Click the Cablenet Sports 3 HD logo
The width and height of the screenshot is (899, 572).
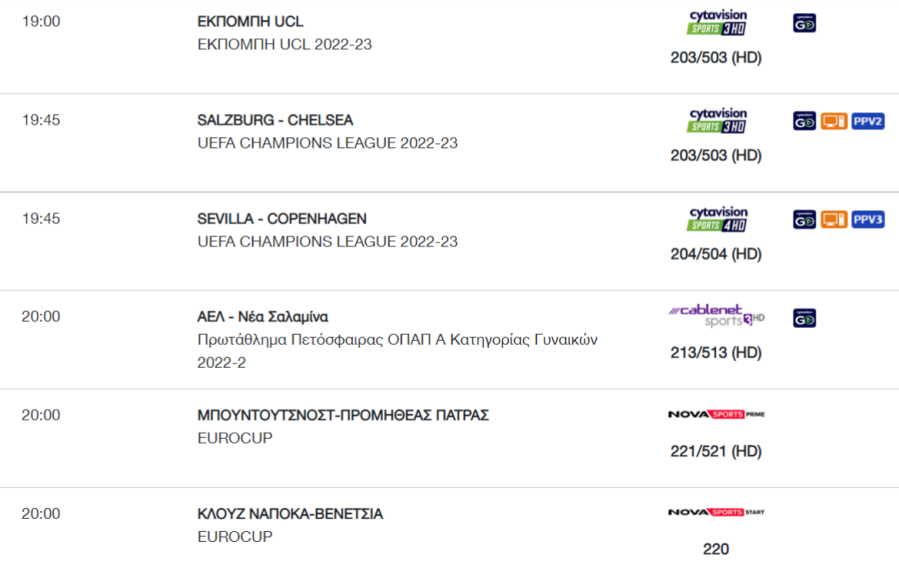point(717,316)
